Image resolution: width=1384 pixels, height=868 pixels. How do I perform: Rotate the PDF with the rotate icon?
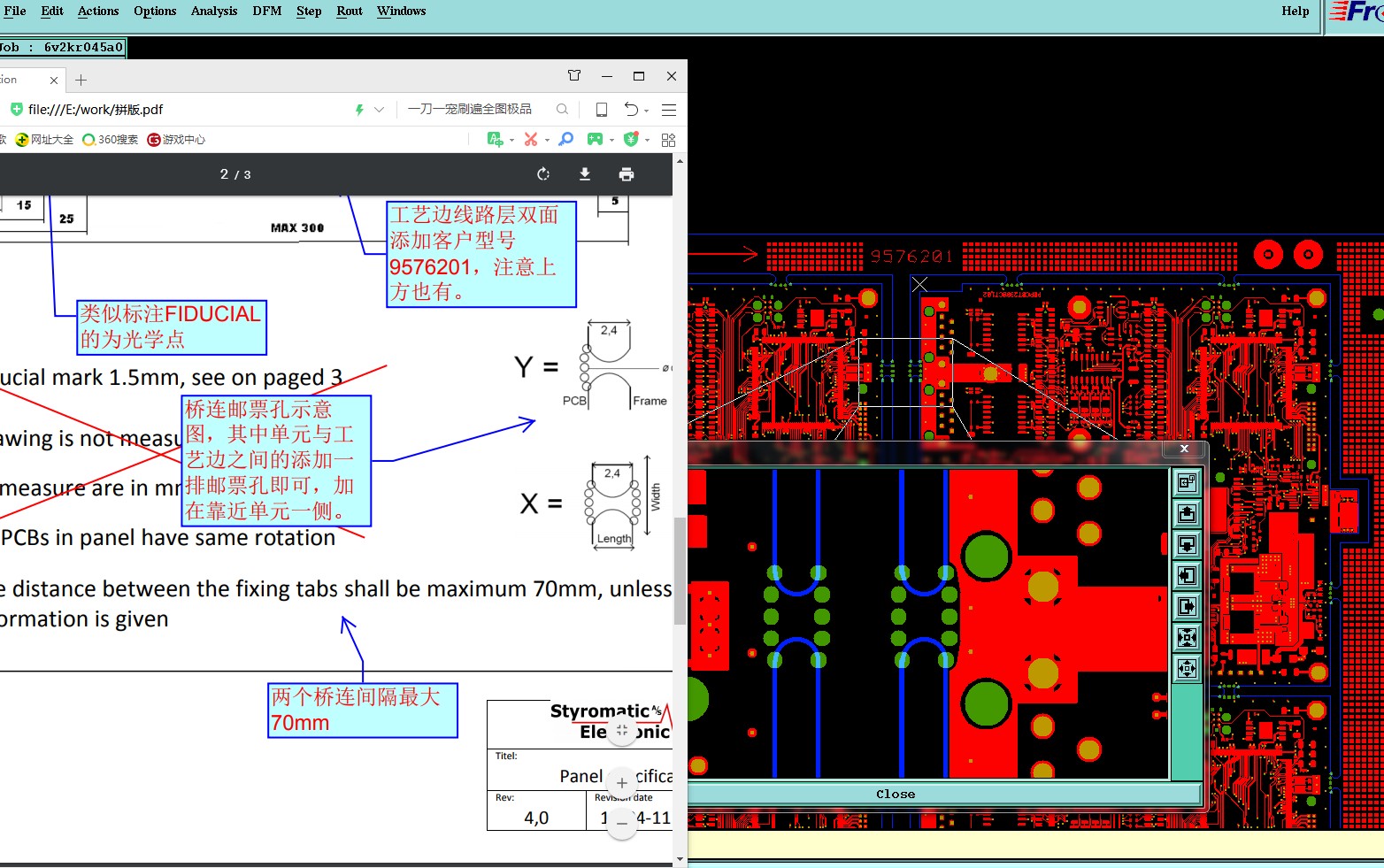[543, 174]
